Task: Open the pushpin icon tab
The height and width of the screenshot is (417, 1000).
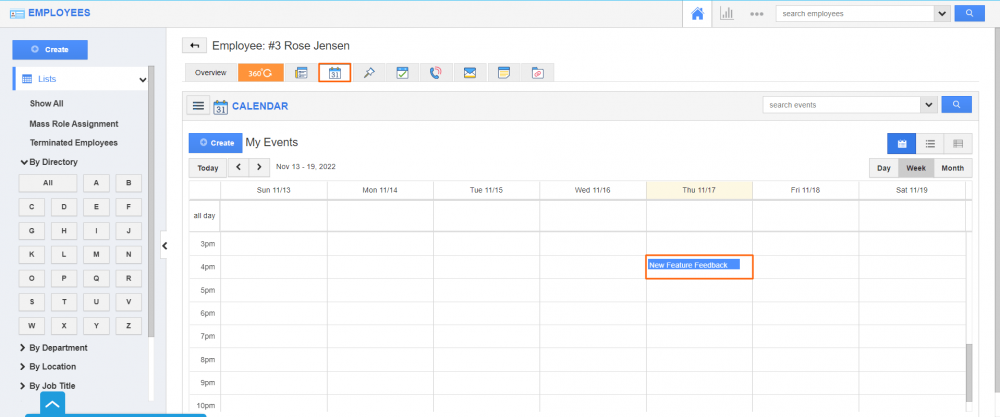Action: (369, 73)
